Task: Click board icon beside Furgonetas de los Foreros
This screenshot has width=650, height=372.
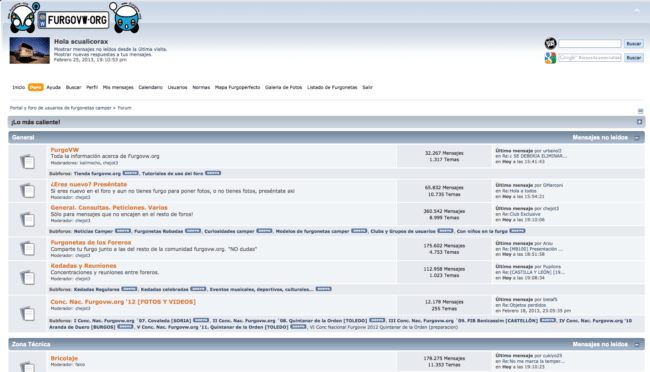Action: 28,248
